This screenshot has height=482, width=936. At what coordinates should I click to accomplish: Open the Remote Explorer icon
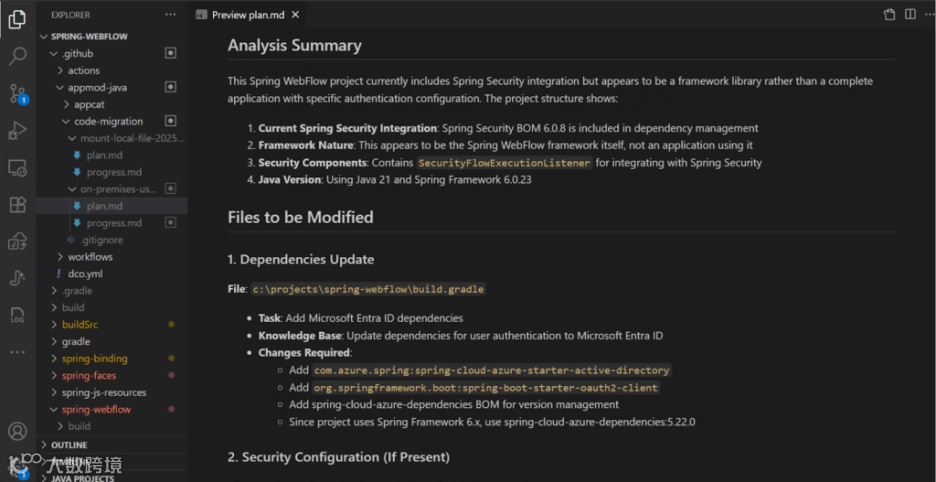pos(17,167)
